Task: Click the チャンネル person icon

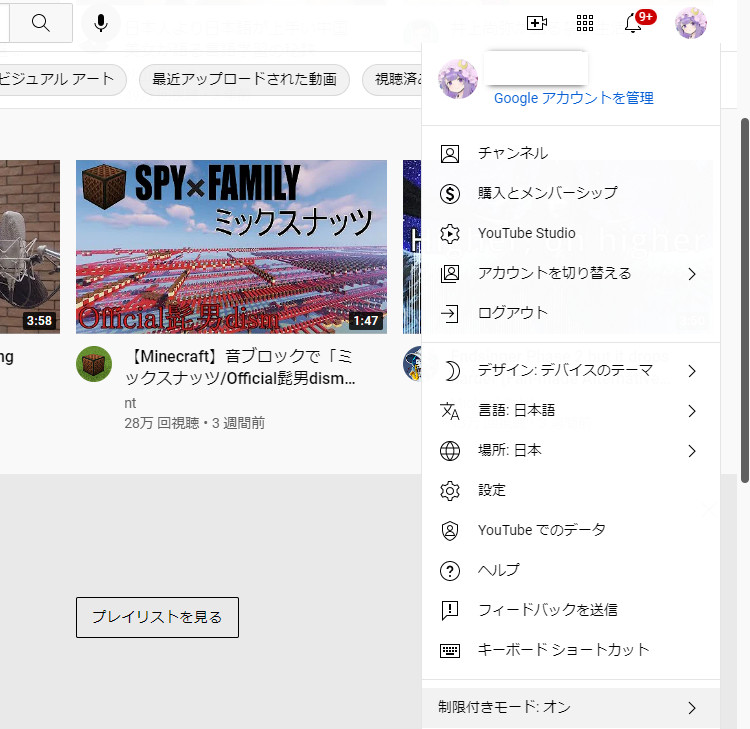Action: (450, 154)
